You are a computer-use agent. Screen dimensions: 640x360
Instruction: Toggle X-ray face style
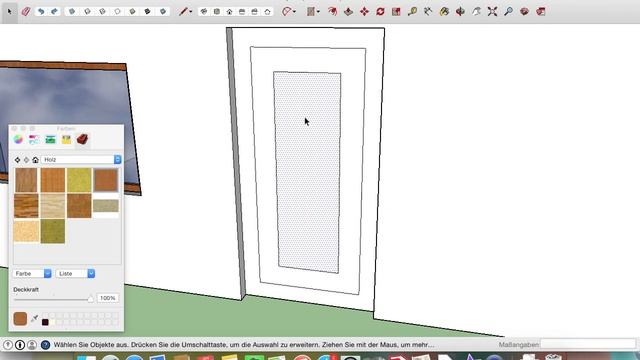pos(72,11)
